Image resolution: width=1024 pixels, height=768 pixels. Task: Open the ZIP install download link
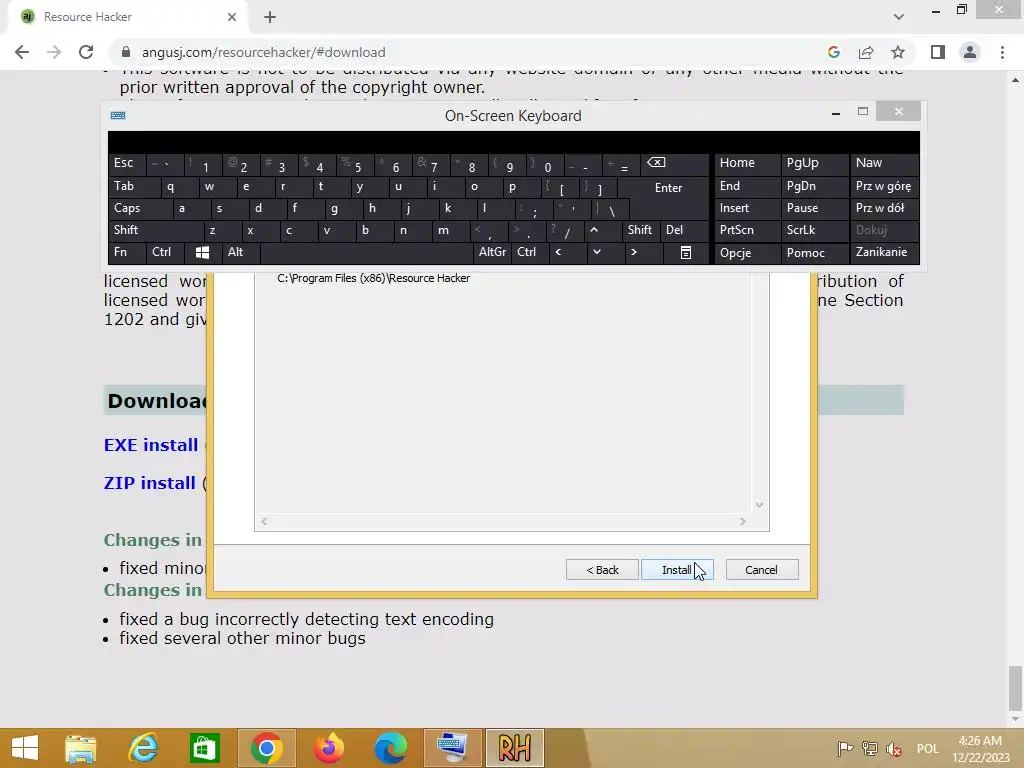150,483
